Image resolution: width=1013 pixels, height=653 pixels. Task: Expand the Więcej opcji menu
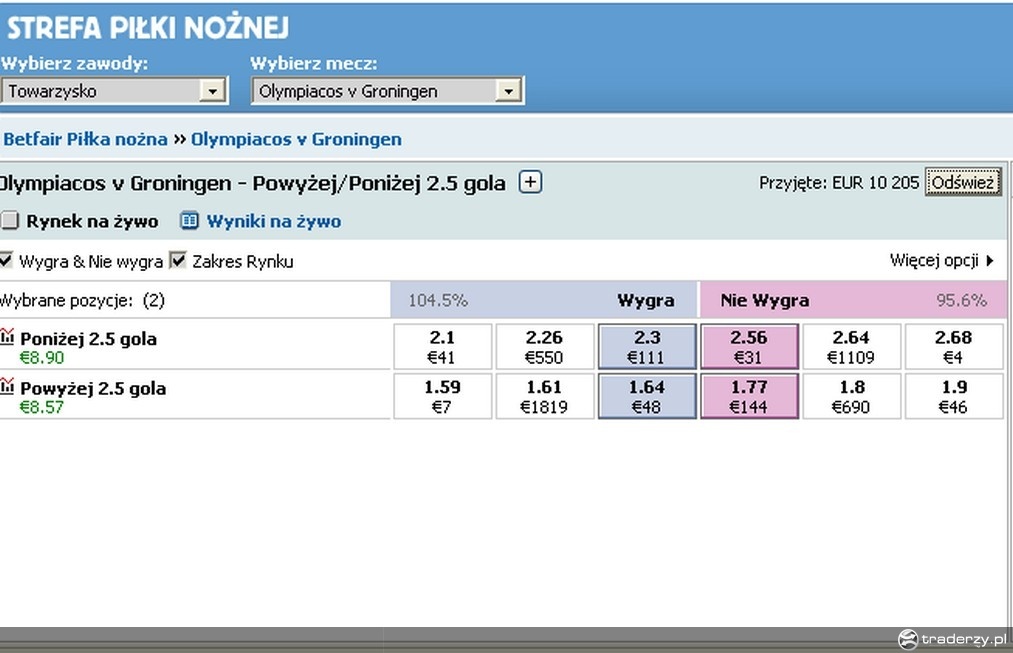coord(942,260)
